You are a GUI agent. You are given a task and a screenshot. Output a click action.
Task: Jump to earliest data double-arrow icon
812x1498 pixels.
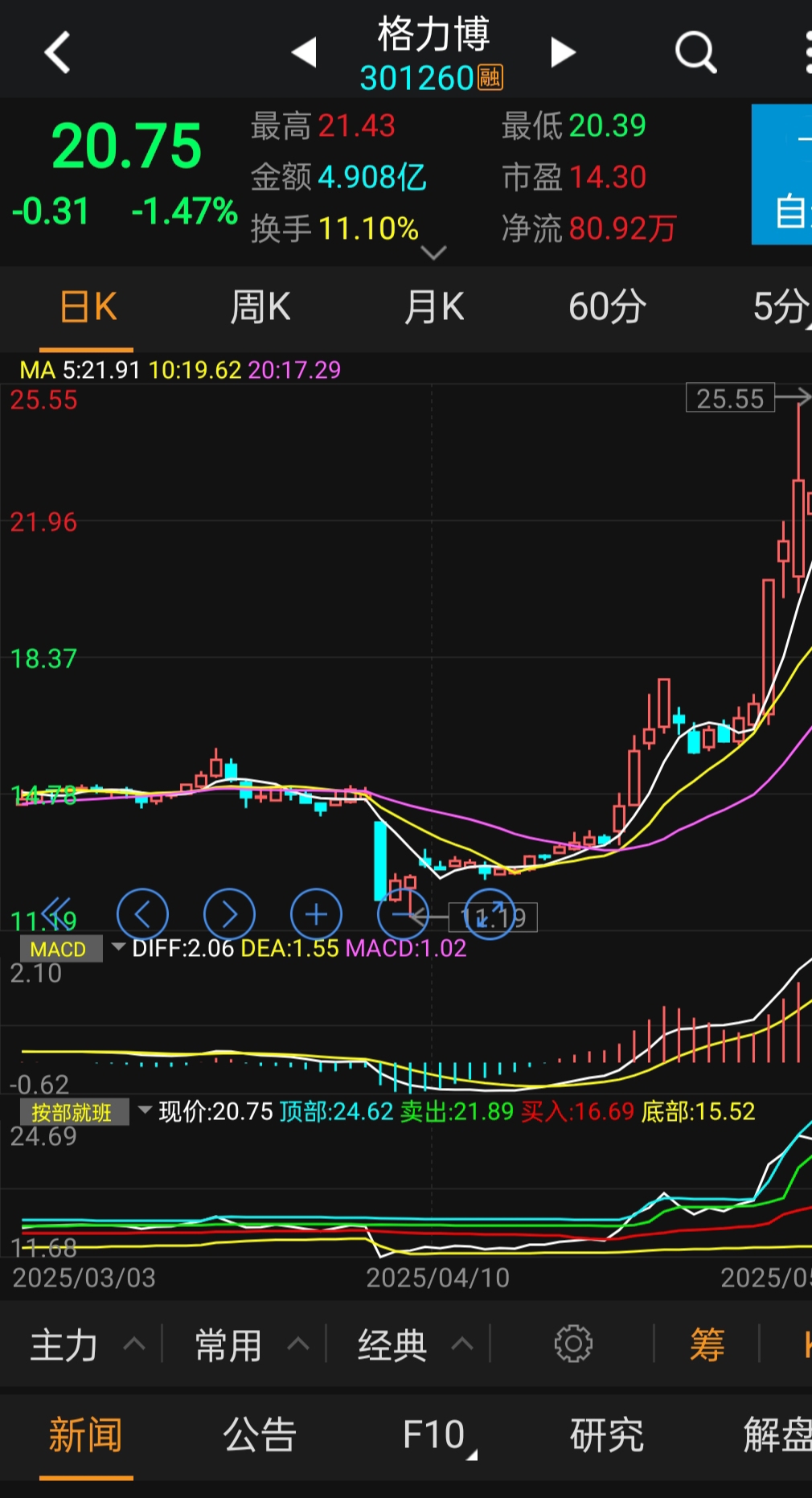pos(56,914)
